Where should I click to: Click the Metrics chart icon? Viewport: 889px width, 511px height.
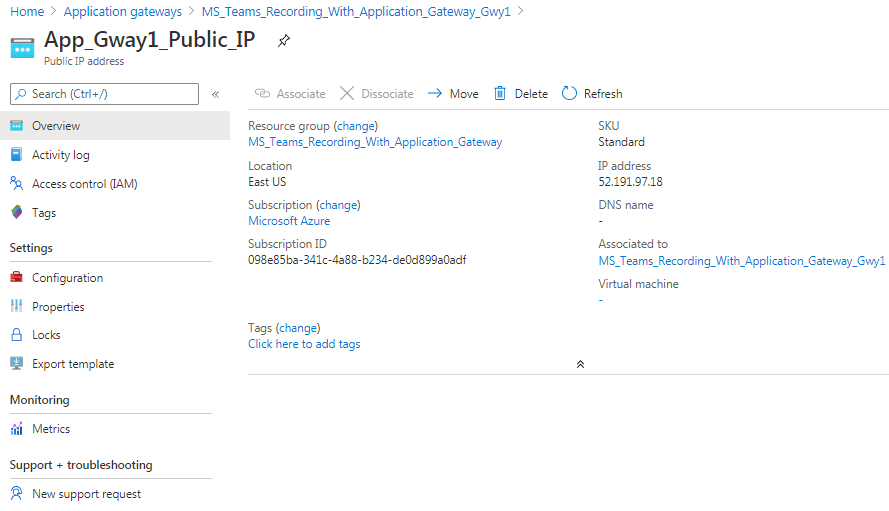click(16, 429)
